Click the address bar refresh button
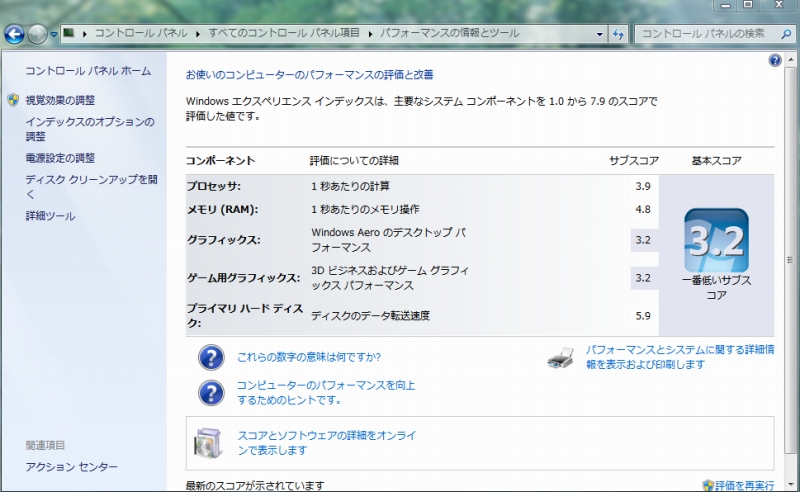The width and height of the screenshot is (800, 492). (x=618, y=34)
